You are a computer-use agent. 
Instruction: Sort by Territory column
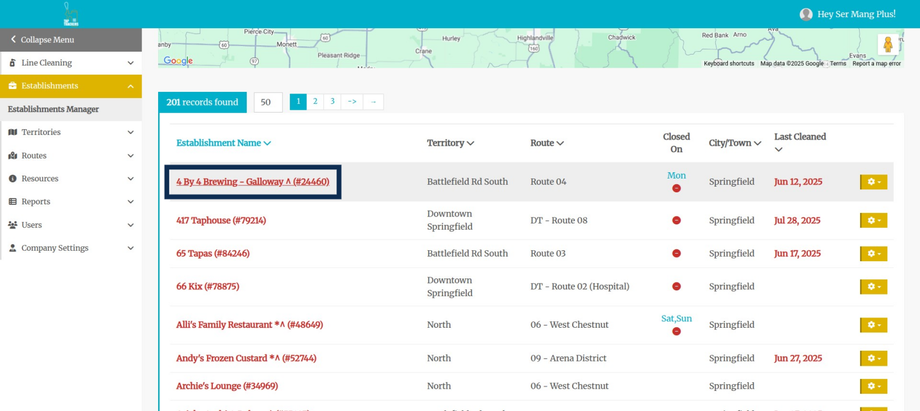tap(451, 143)
